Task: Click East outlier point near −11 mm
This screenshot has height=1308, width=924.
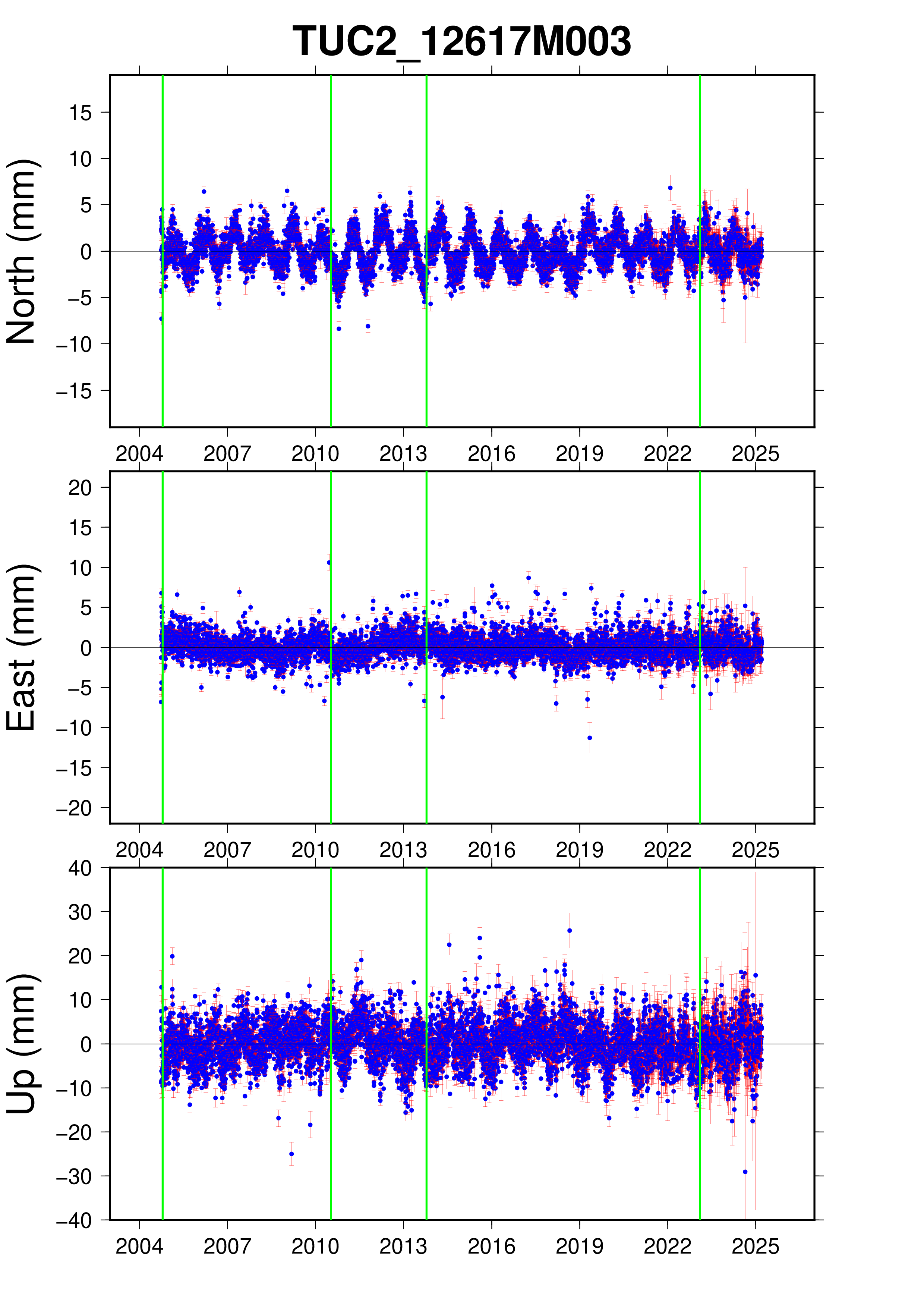Action: (590, 738)
